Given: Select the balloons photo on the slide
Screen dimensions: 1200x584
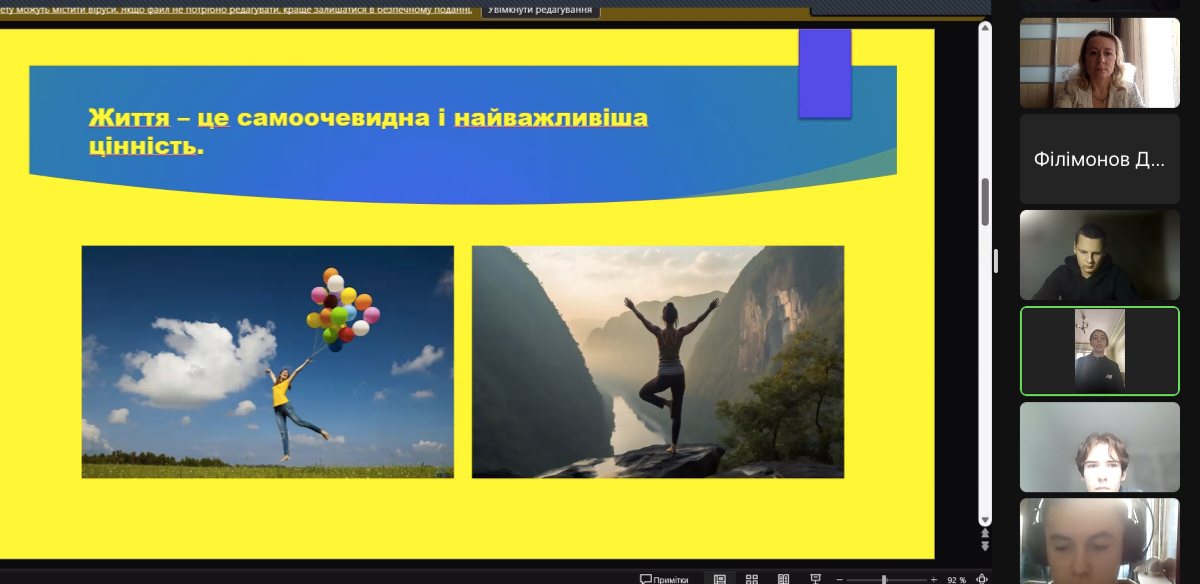Looking at the screenshot, I should (x=267, y=361).
